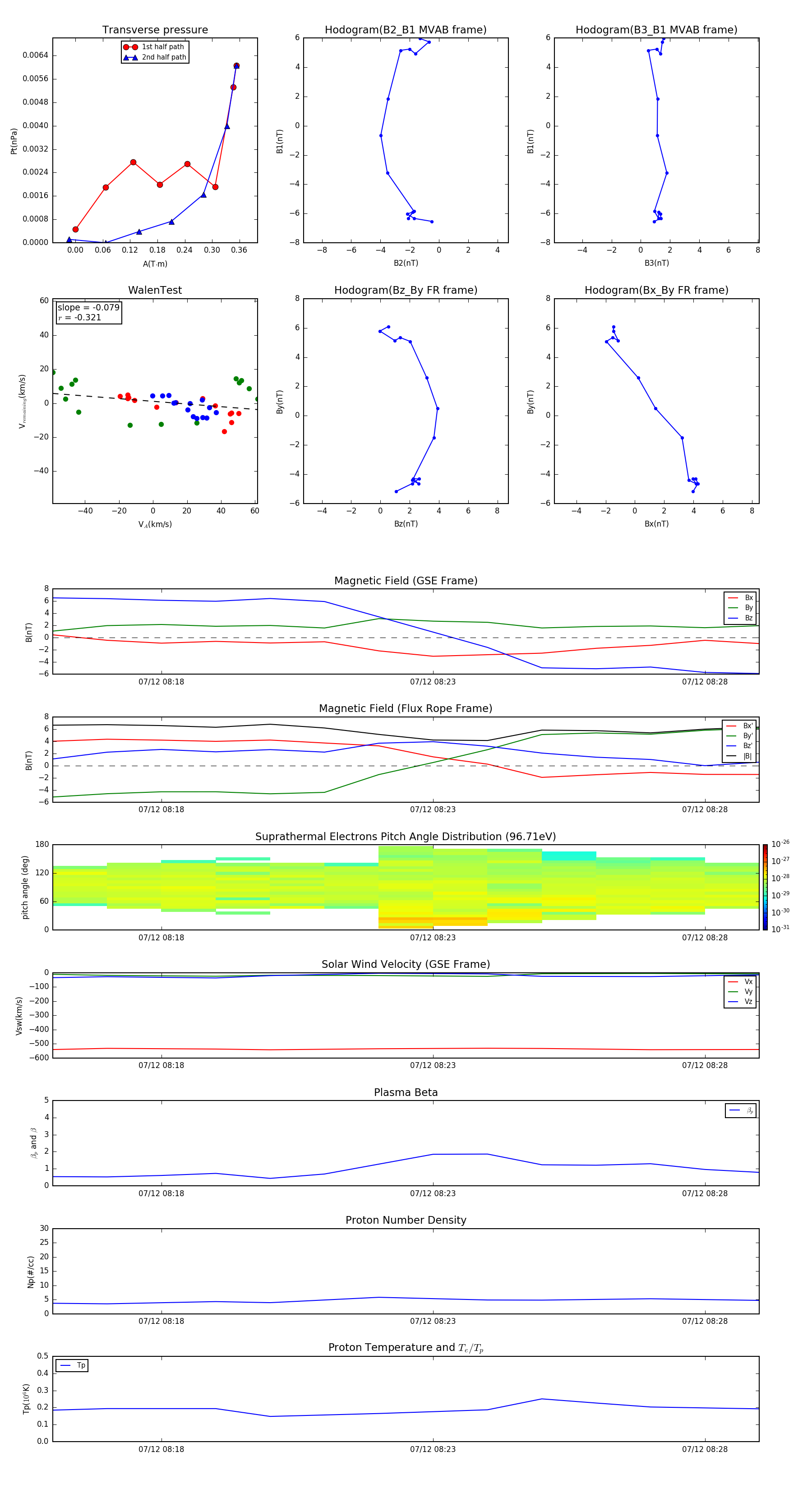Click the 0.36 tick on the A(T·m) axis
The width and height of the screenshot is (812, 1489).
tap(239, 250)
